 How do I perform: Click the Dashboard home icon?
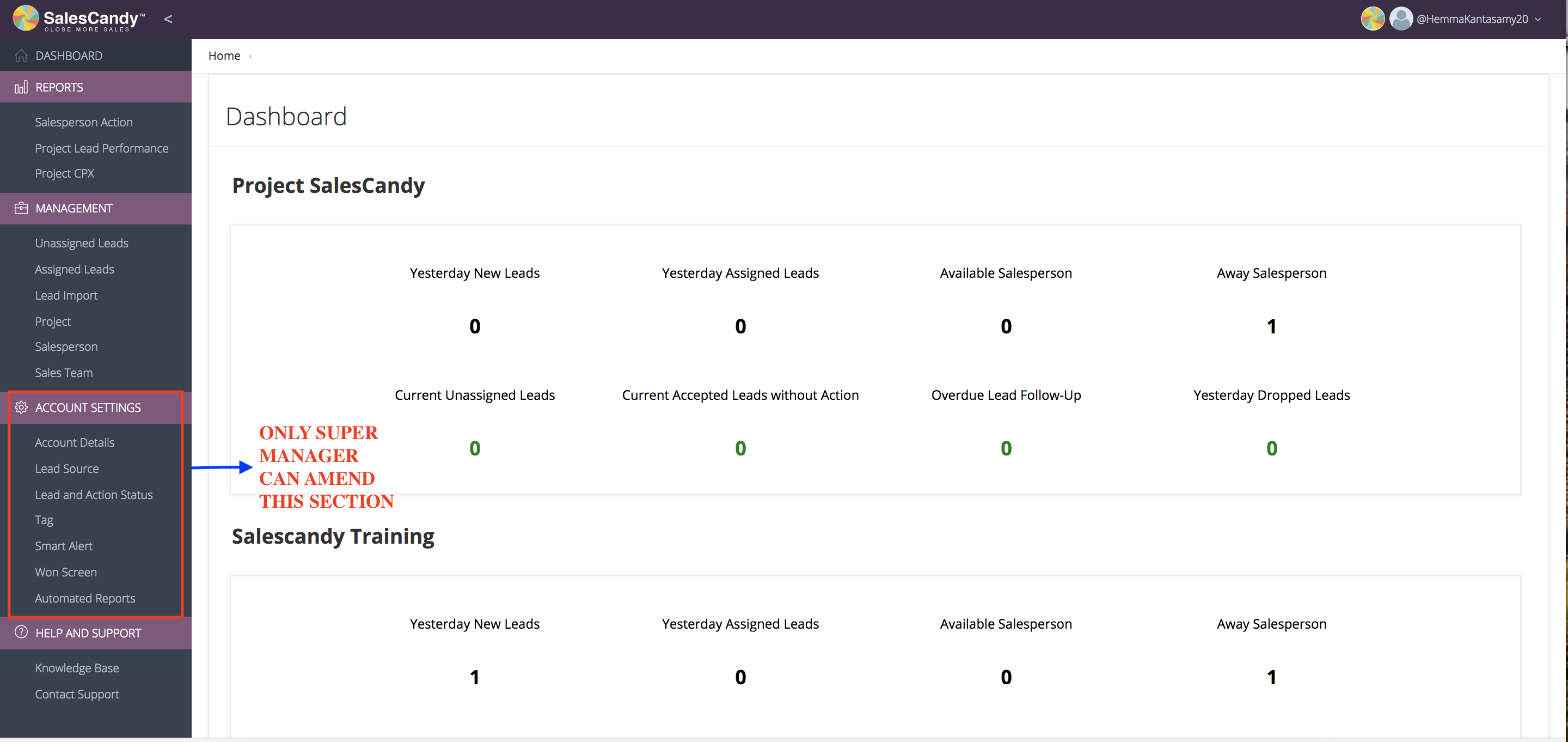[21, 56]
